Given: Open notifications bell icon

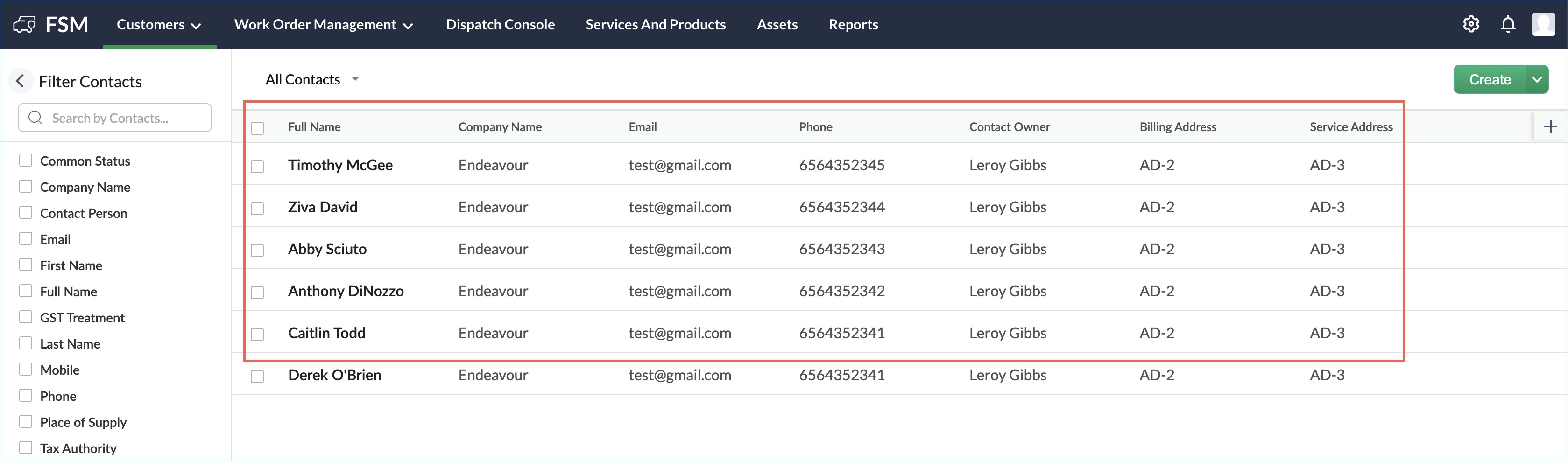Looking at the screenshot, I should pos(1508,24).
